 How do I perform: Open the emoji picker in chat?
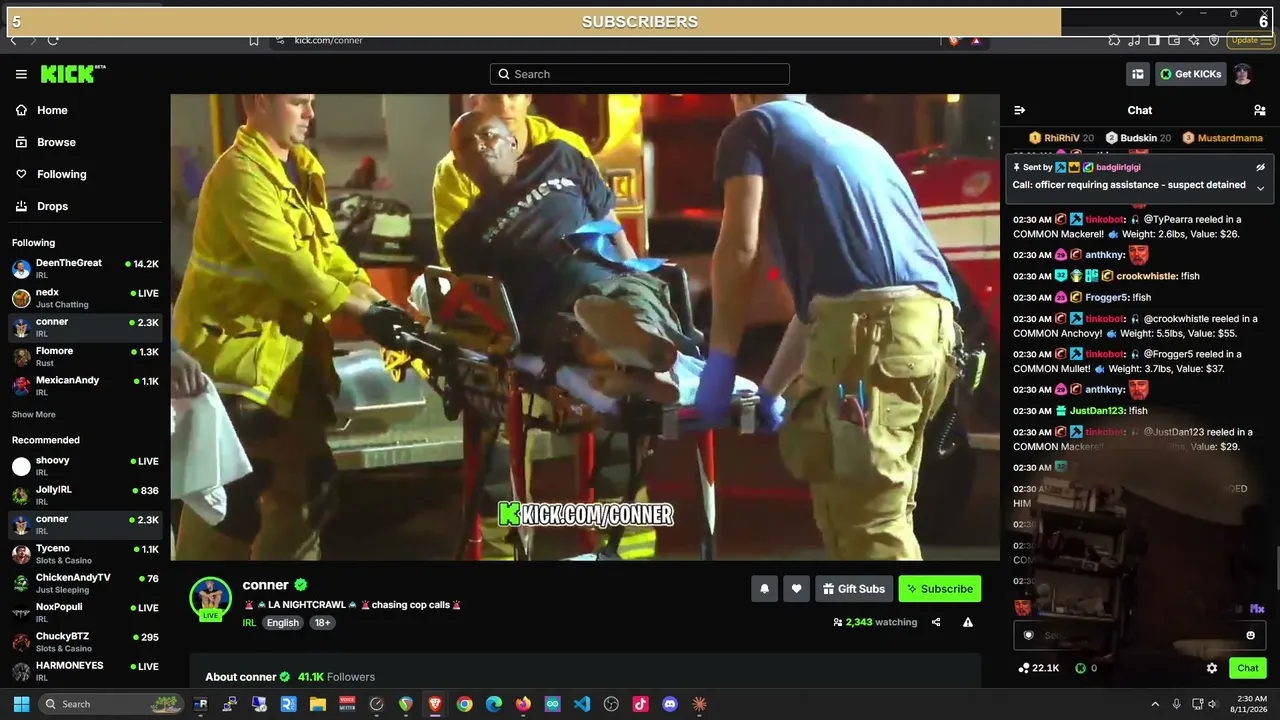(x=1250, y=635)
